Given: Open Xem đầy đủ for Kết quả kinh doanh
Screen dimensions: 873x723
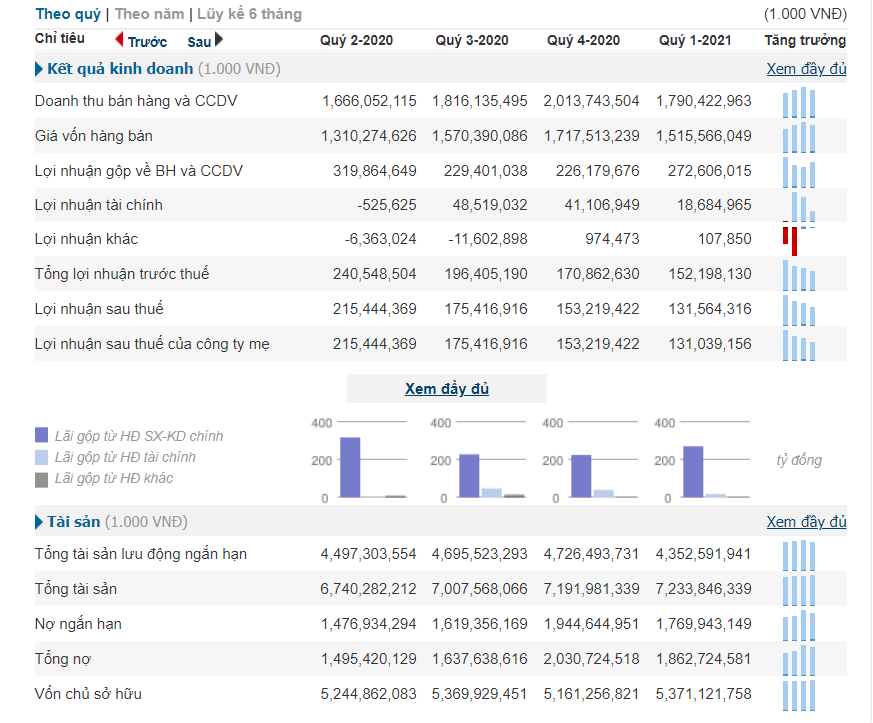Looking at the screenshot, I should pyautogui.click(x=806, y=68).
